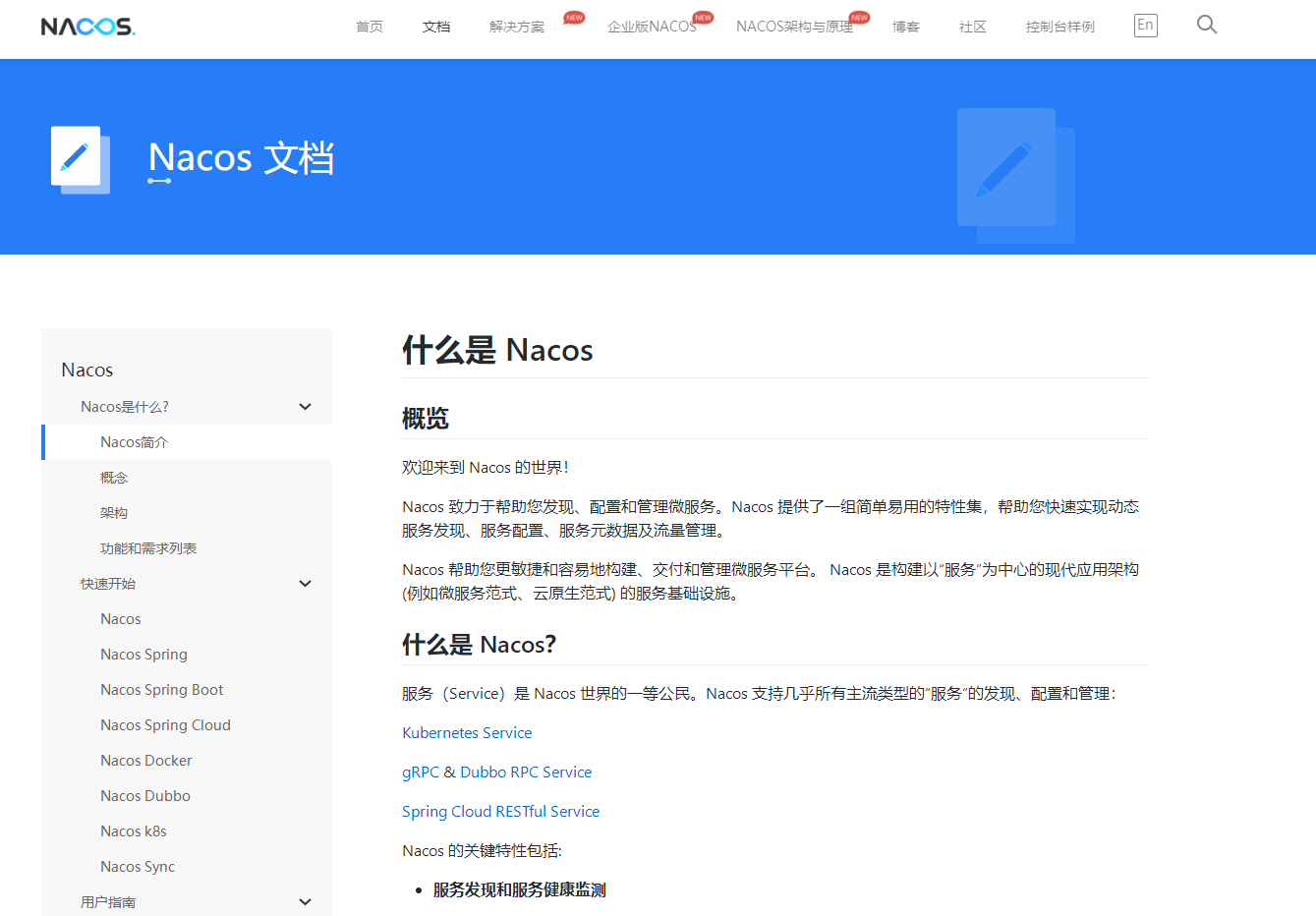Open the Nacos quick start page
This screenshot has height=916, width=1316.
[x=121, y=619]
